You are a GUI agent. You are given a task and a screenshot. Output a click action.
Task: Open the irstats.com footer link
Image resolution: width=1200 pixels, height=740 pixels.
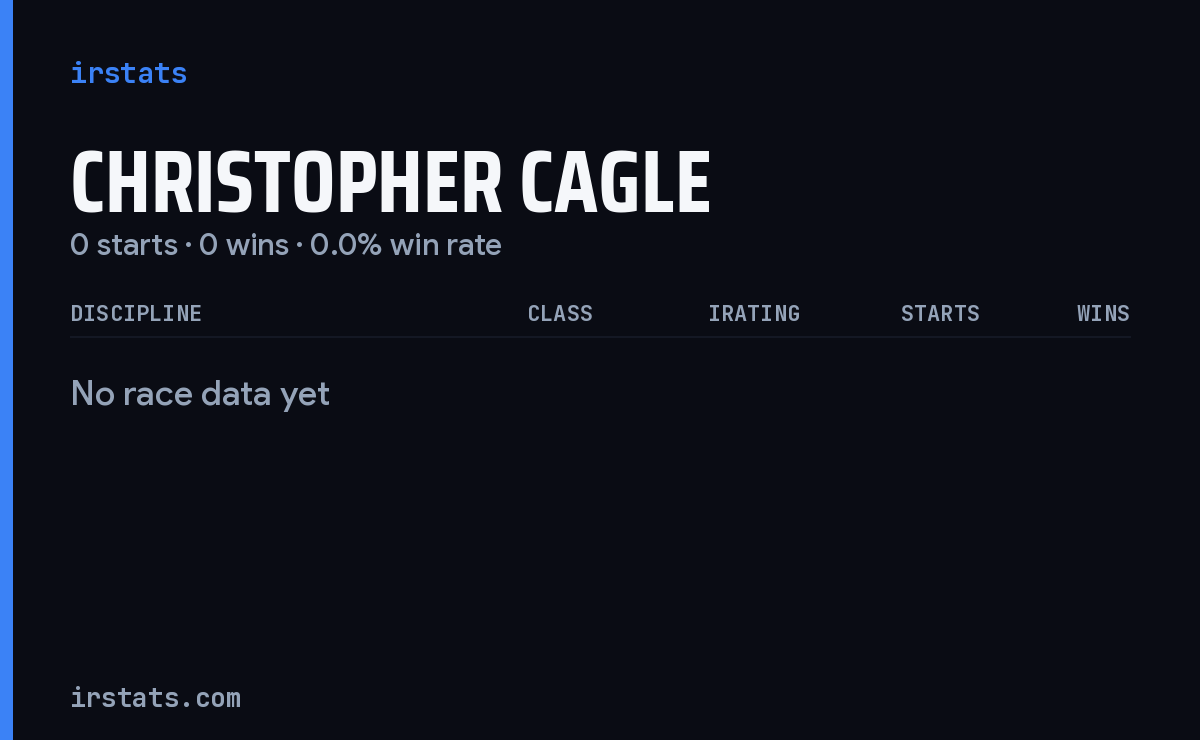(156, 697)
